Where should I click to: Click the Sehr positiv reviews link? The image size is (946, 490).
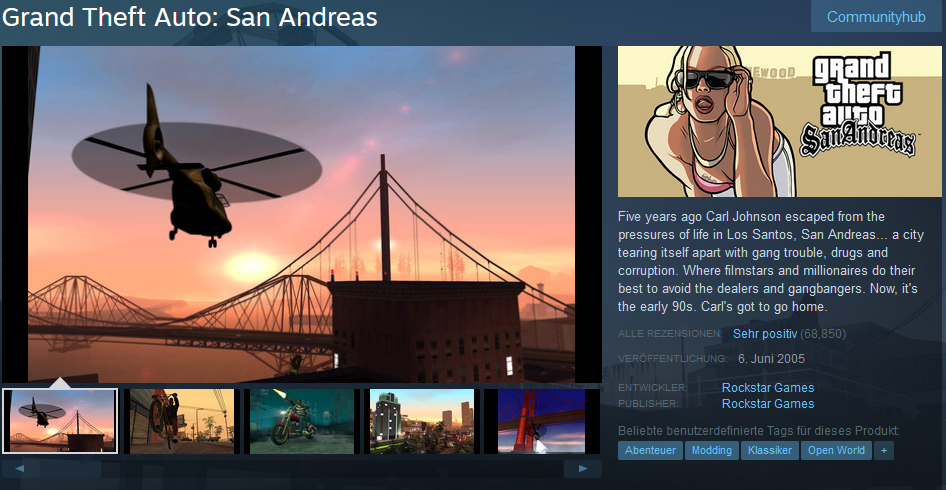(765, 334)
